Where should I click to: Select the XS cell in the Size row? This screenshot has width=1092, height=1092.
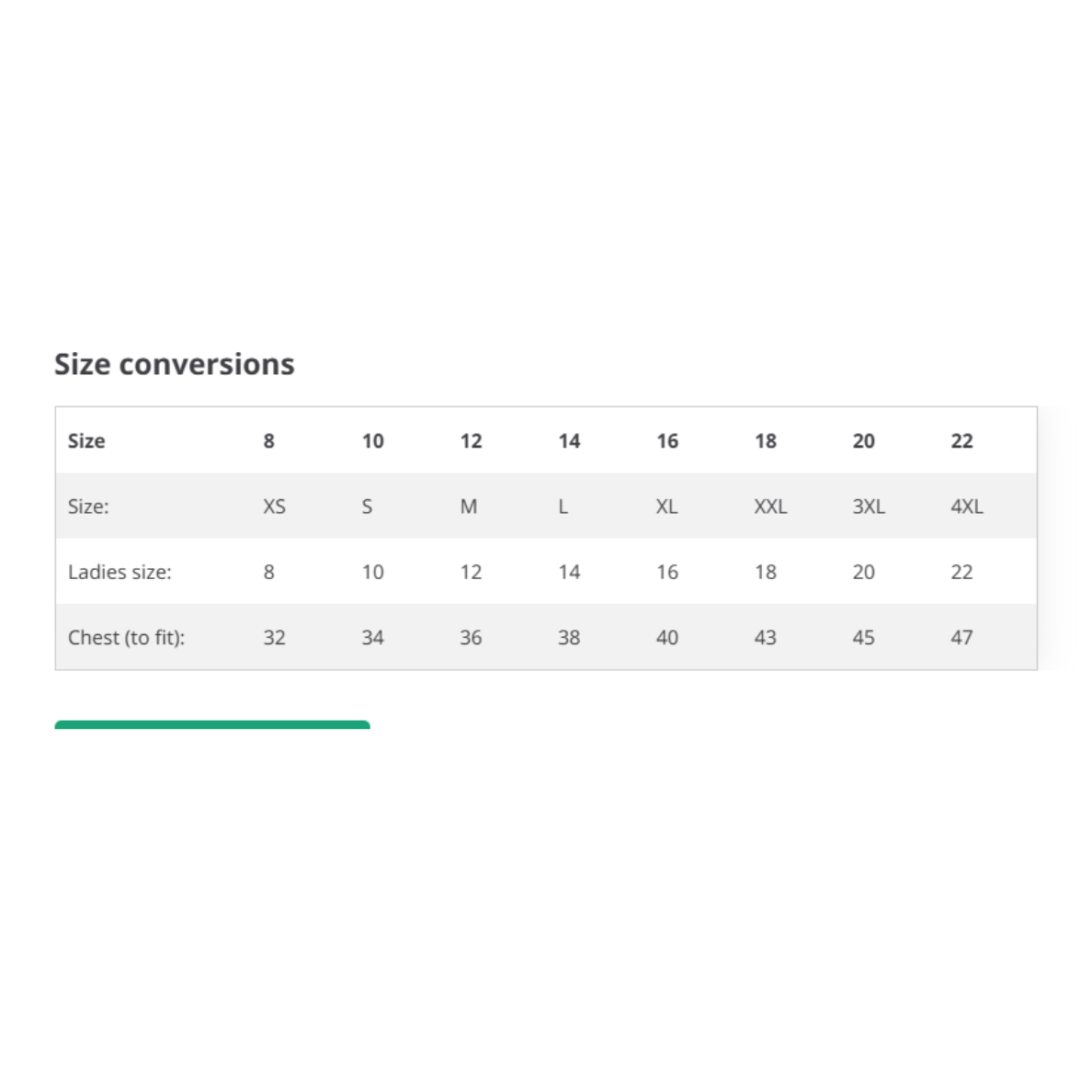(274, 506)
